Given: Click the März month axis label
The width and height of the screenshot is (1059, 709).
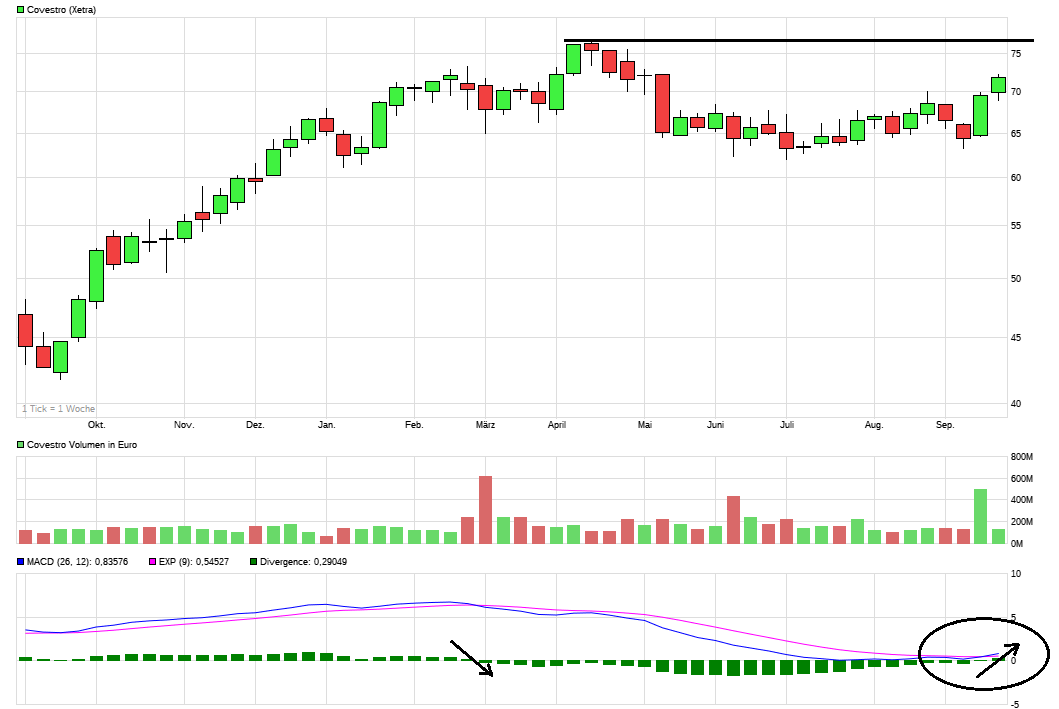Looking at the screenshot, I should tap(485, 425).
